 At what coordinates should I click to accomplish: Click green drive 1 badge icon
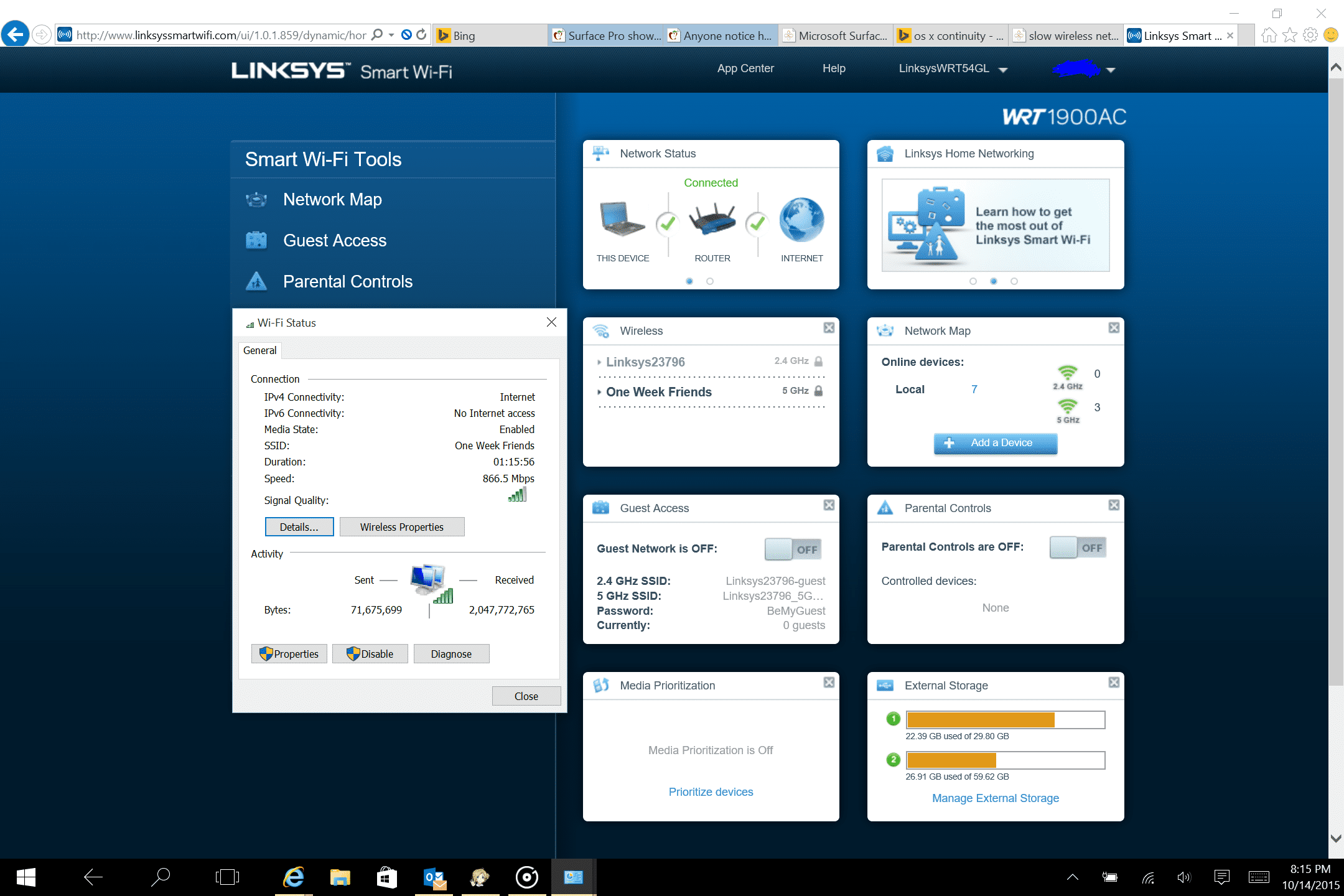tap(894, 719)
